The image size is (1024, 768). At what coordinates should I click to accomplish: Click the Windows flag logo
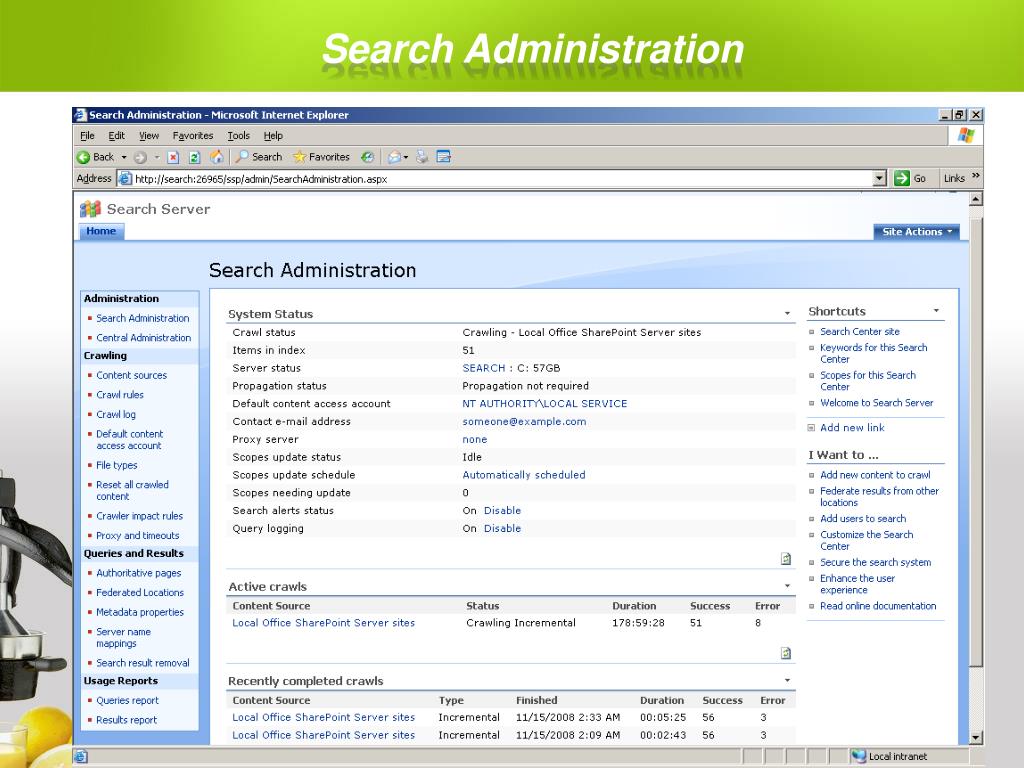(x=966, y=136)
